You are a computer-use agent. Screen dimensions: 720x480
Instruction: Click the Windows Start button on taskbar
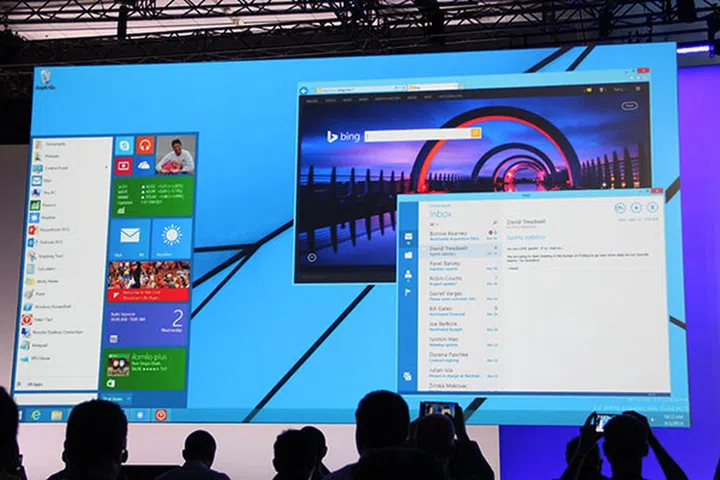pyautogui.click(x=14, y=413)
